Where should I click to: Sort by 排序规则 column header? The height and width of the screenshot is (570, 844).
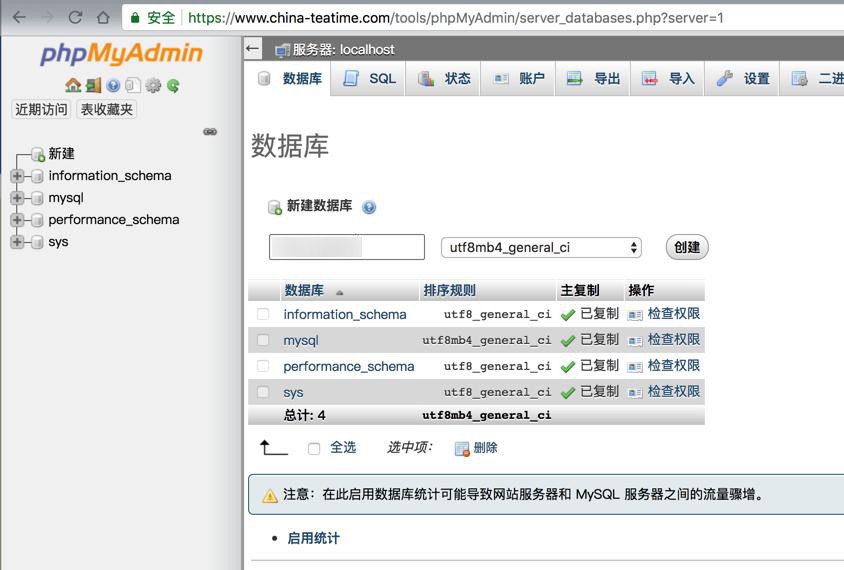tap(449, 291)
